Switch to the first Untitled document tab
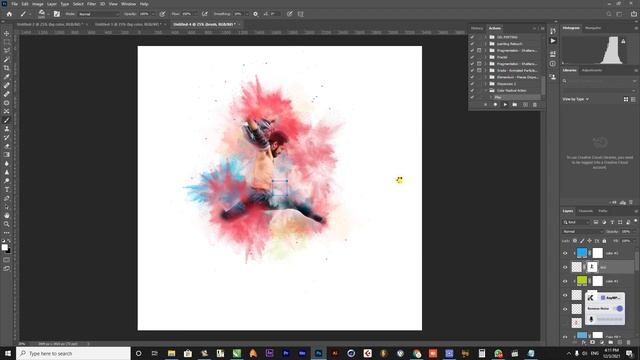 (50, 24)
